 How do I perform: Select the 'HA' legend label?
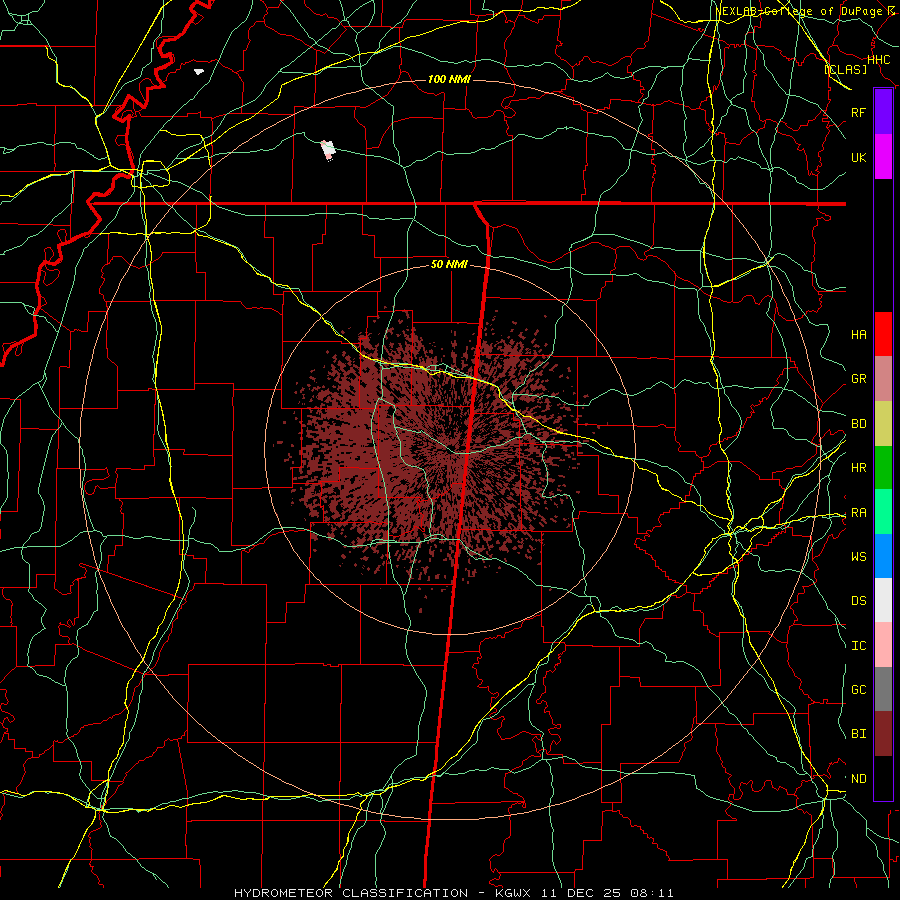click(x=858, y=335)
